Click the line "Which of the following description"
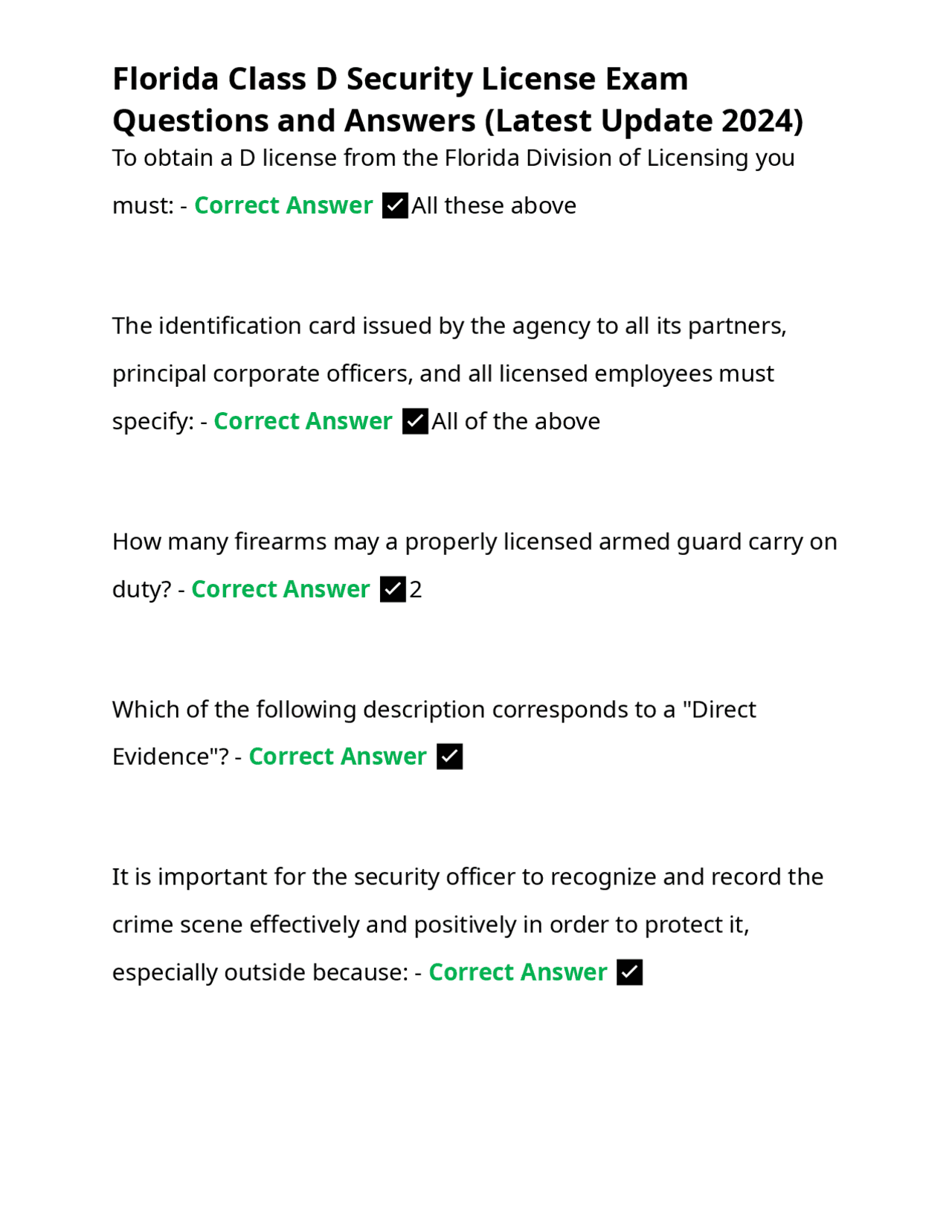The height and width of the screenshot is (1232, 952). click(434, 710)
